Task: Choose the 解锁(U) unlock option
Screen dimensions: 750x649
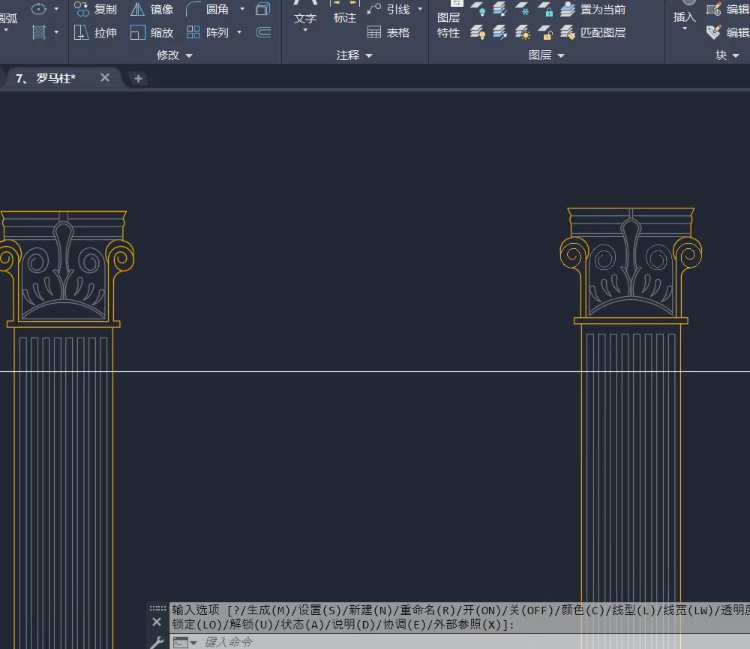Action: pyautogui.click(x=252, y=624)
